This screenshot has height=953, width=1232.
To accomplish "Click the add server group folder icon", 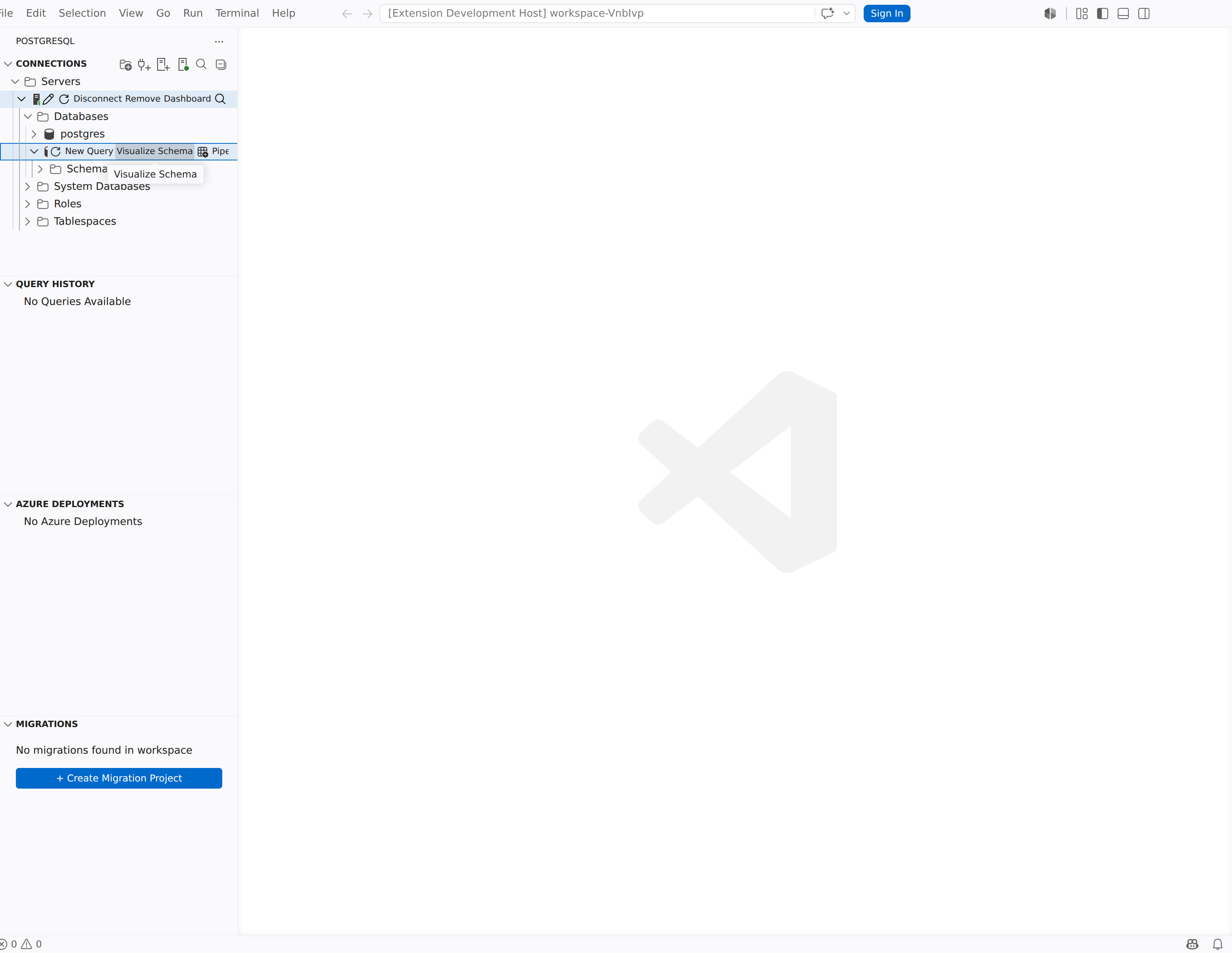I will coord(126,65).
